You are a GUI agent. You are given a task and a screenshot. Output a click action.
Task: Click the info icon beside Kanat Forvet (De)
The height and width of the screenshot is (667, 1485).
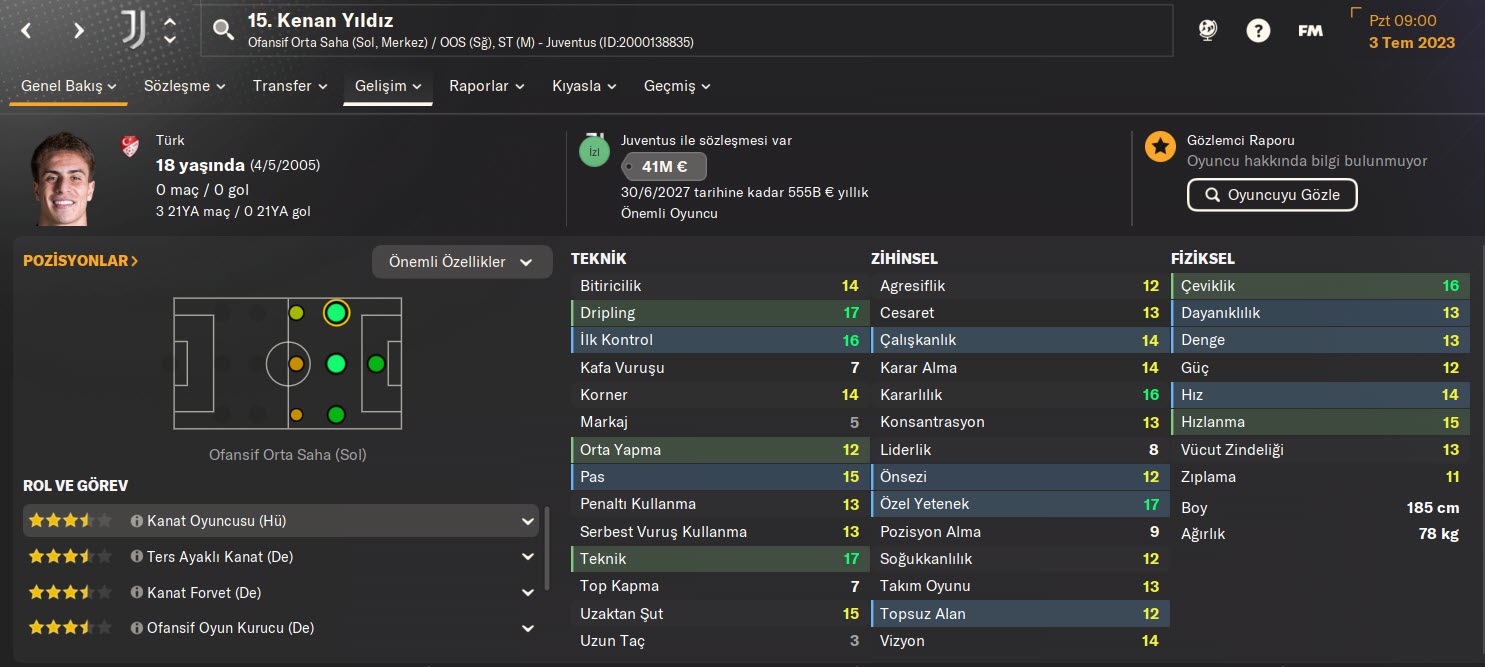pos(137,593)
